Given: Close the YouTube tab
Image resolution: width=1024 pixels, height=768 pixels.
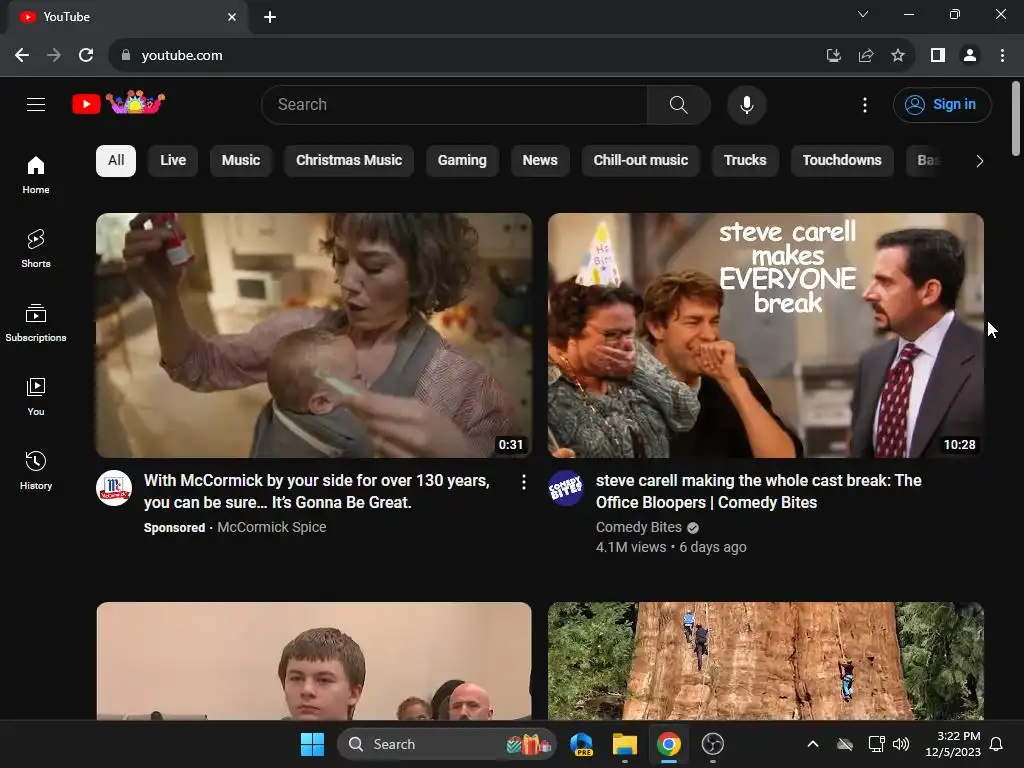Looking at the screenshot, I should (x=232, y=17).
